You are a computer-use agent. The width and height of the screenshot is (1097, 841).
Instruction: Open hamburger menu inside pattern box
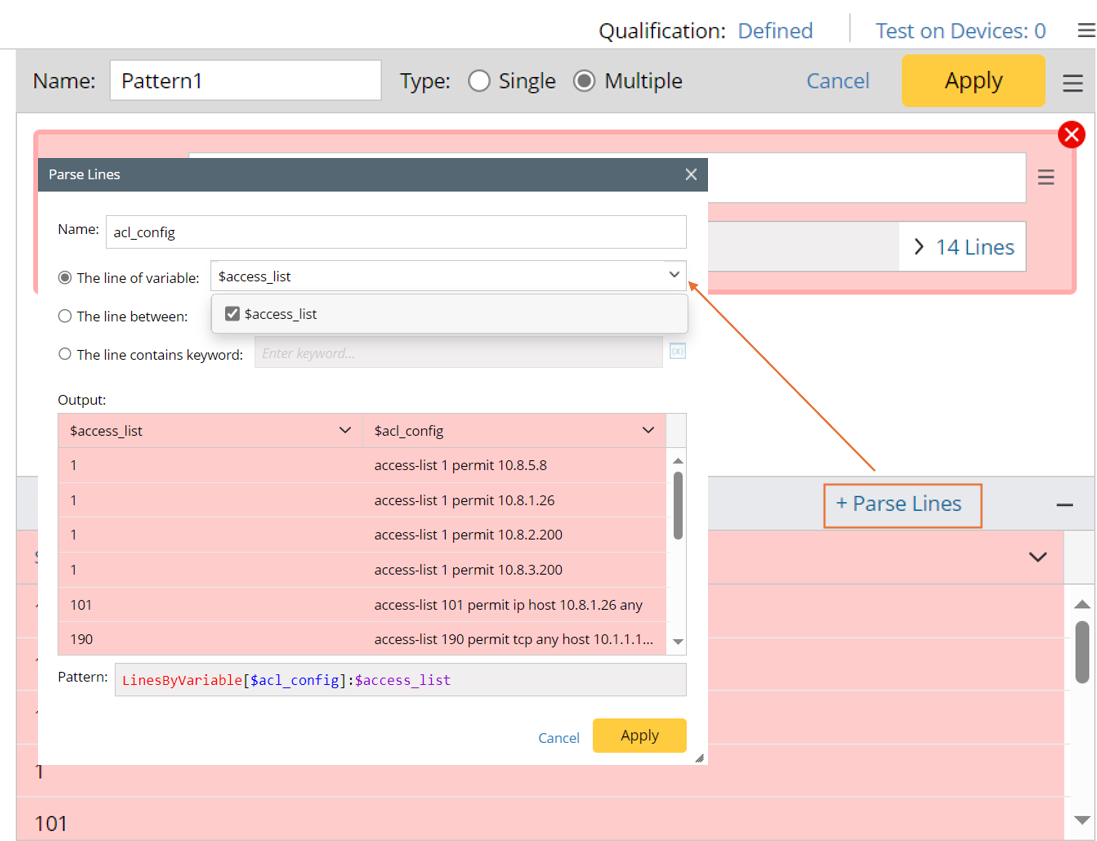[x=1046, y=178]
